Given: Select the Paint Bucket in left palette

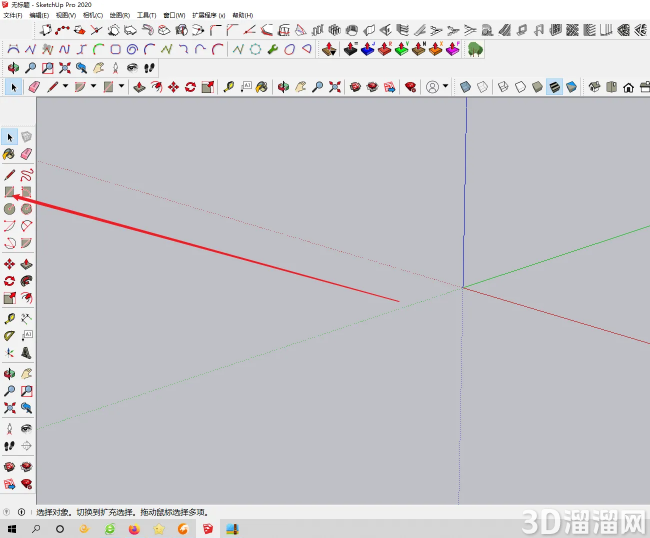Looking at the screenshot, I should tap(9, 154).
